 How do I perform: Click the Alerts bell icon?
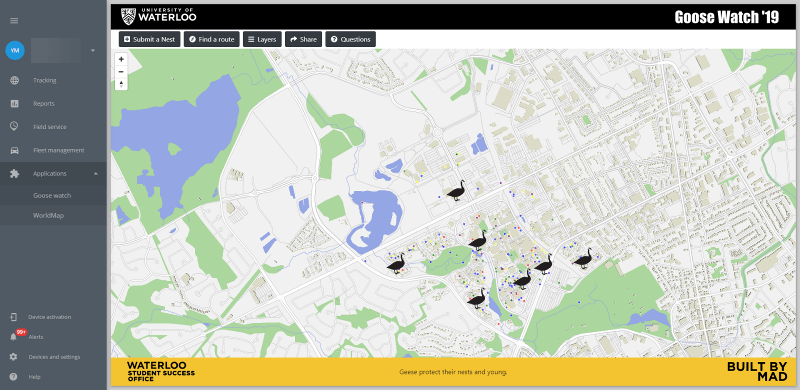tap(13, 337)
